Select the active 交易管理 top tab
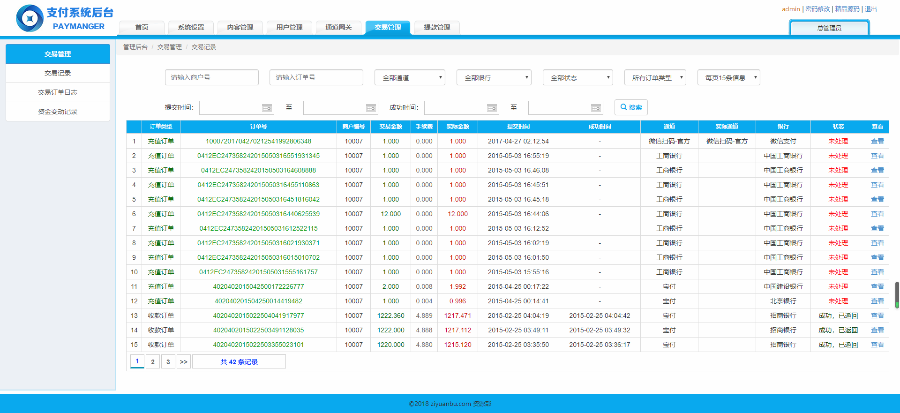Image resolution: width=900 pixels, height=413 pixels. (x=387, y=28)
